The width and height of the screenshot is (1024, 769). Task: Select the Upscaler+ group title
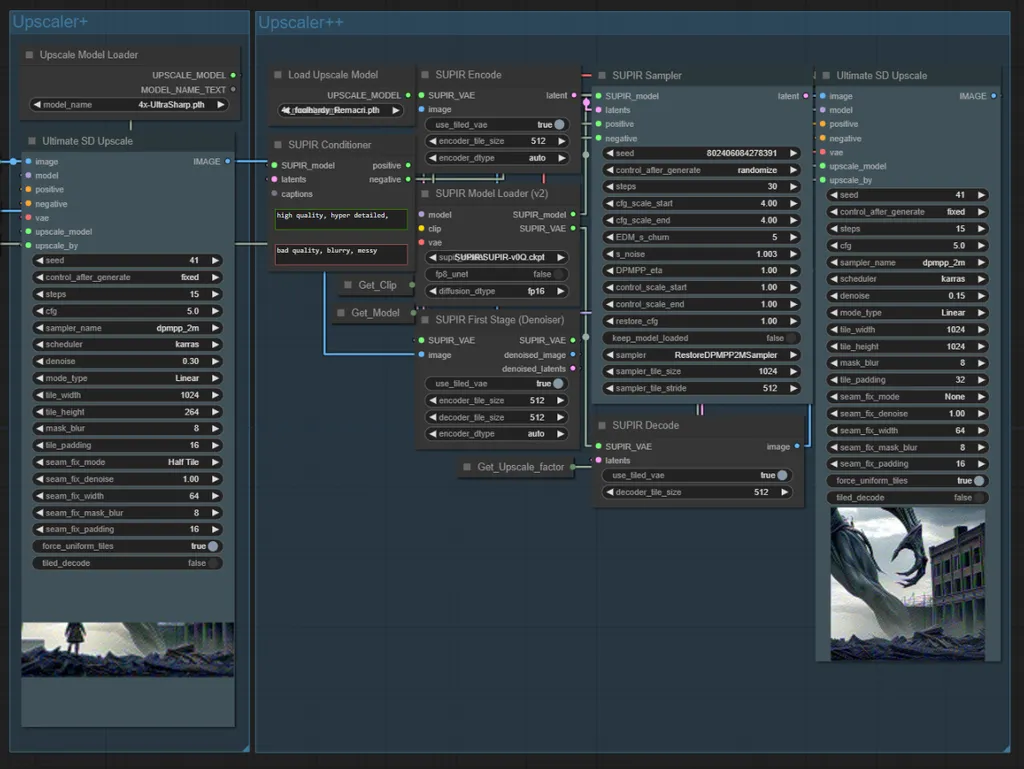50,21
